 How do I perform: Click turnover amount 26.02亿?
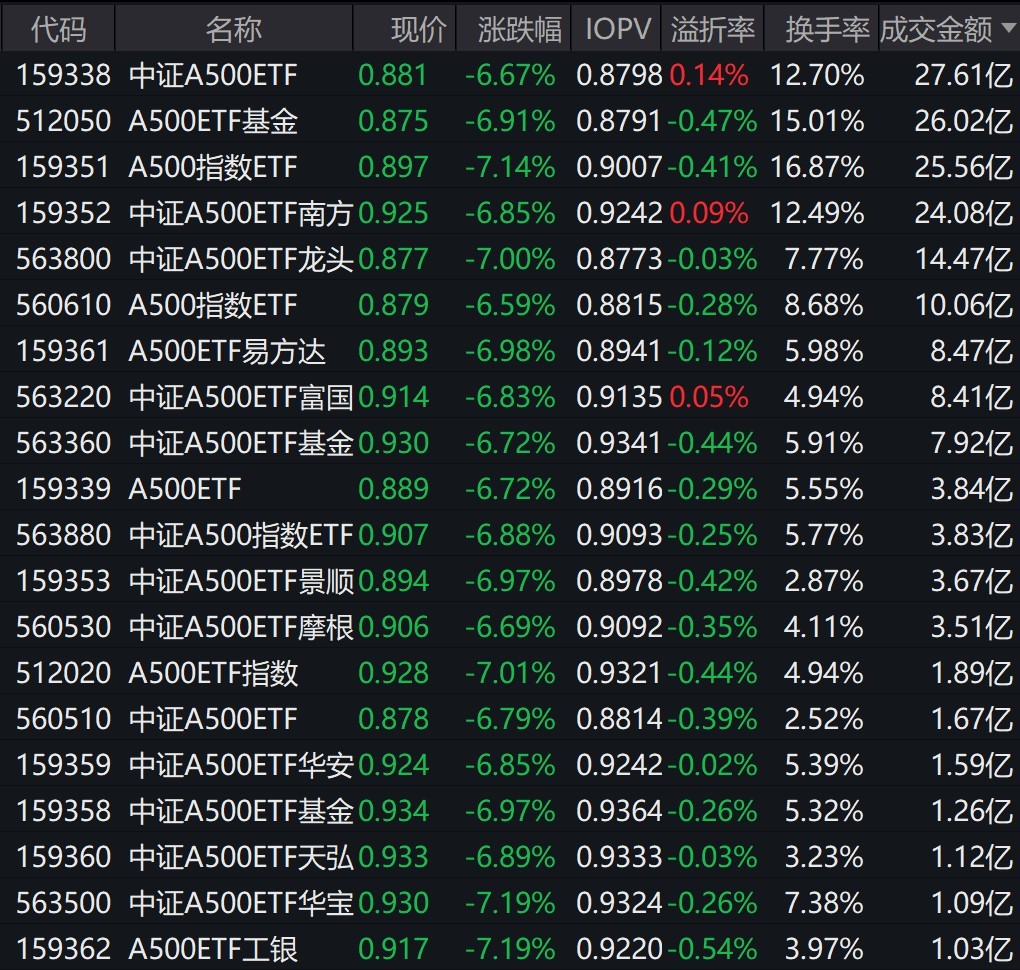(963, 121)
